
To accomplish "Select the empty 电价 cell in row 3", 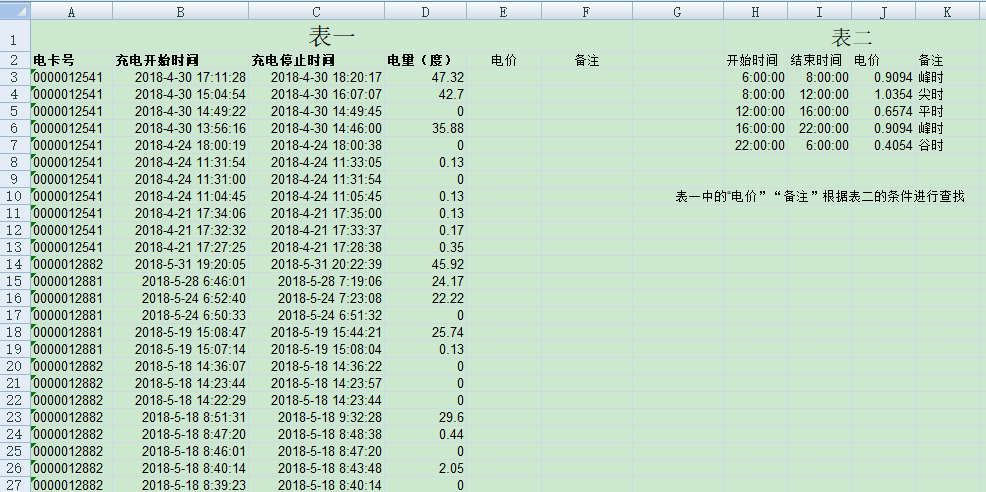I will click(x=504, y=77).
